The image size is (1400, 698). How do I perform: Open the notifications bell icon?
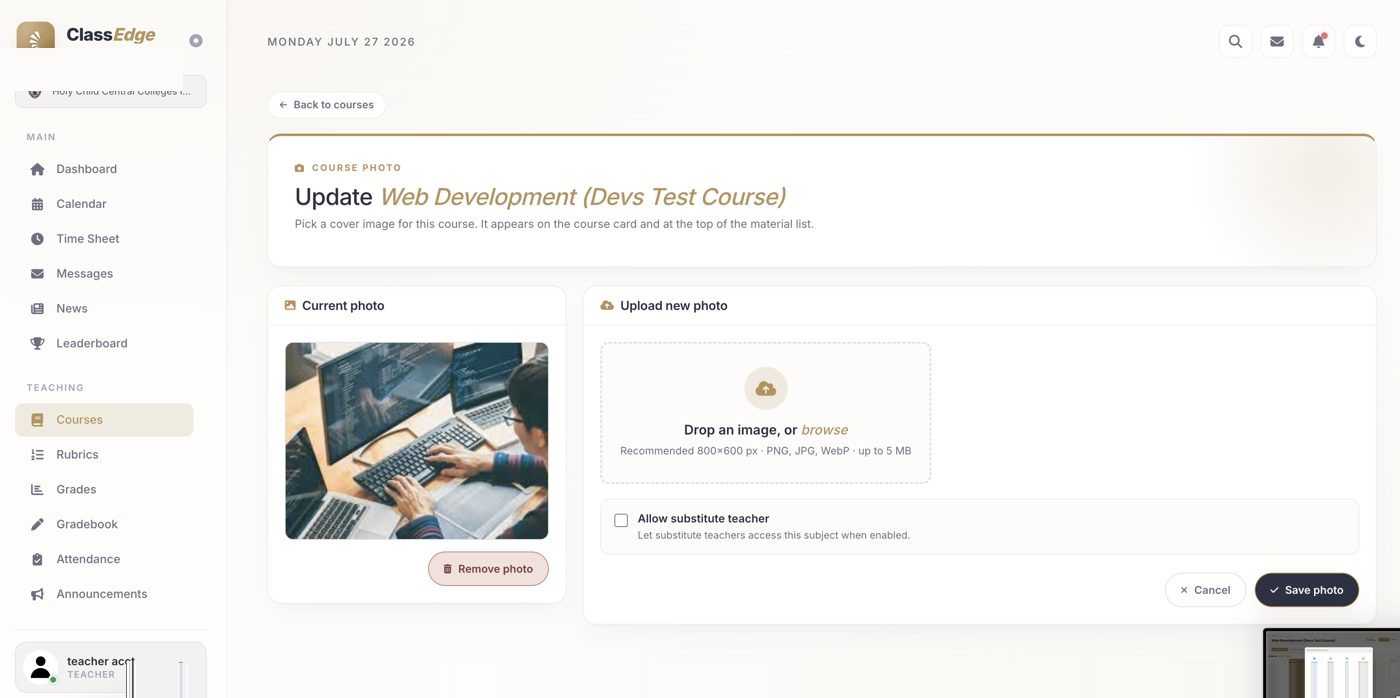pyautogui.click(x=1319, y=41)
